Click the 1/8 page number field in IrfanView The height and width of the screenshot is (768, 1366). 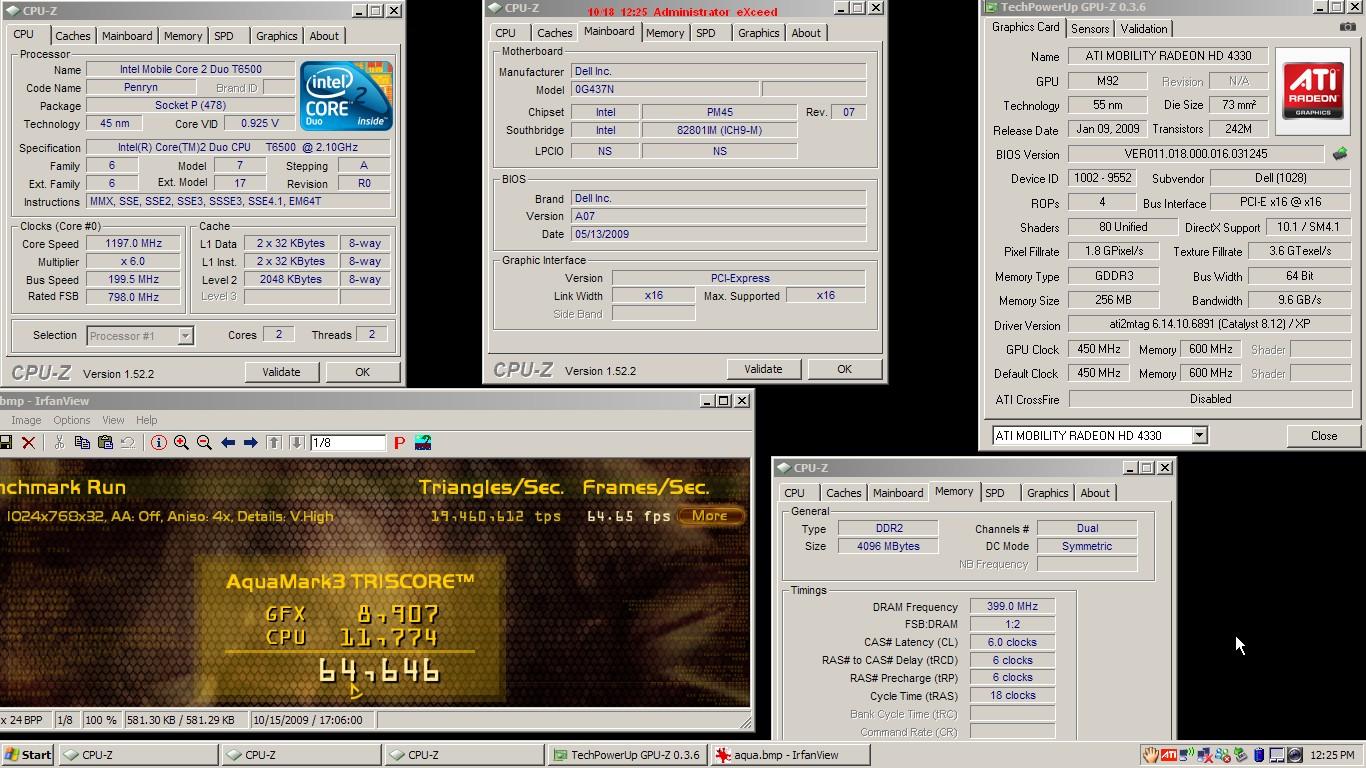[x=347, y=443]
